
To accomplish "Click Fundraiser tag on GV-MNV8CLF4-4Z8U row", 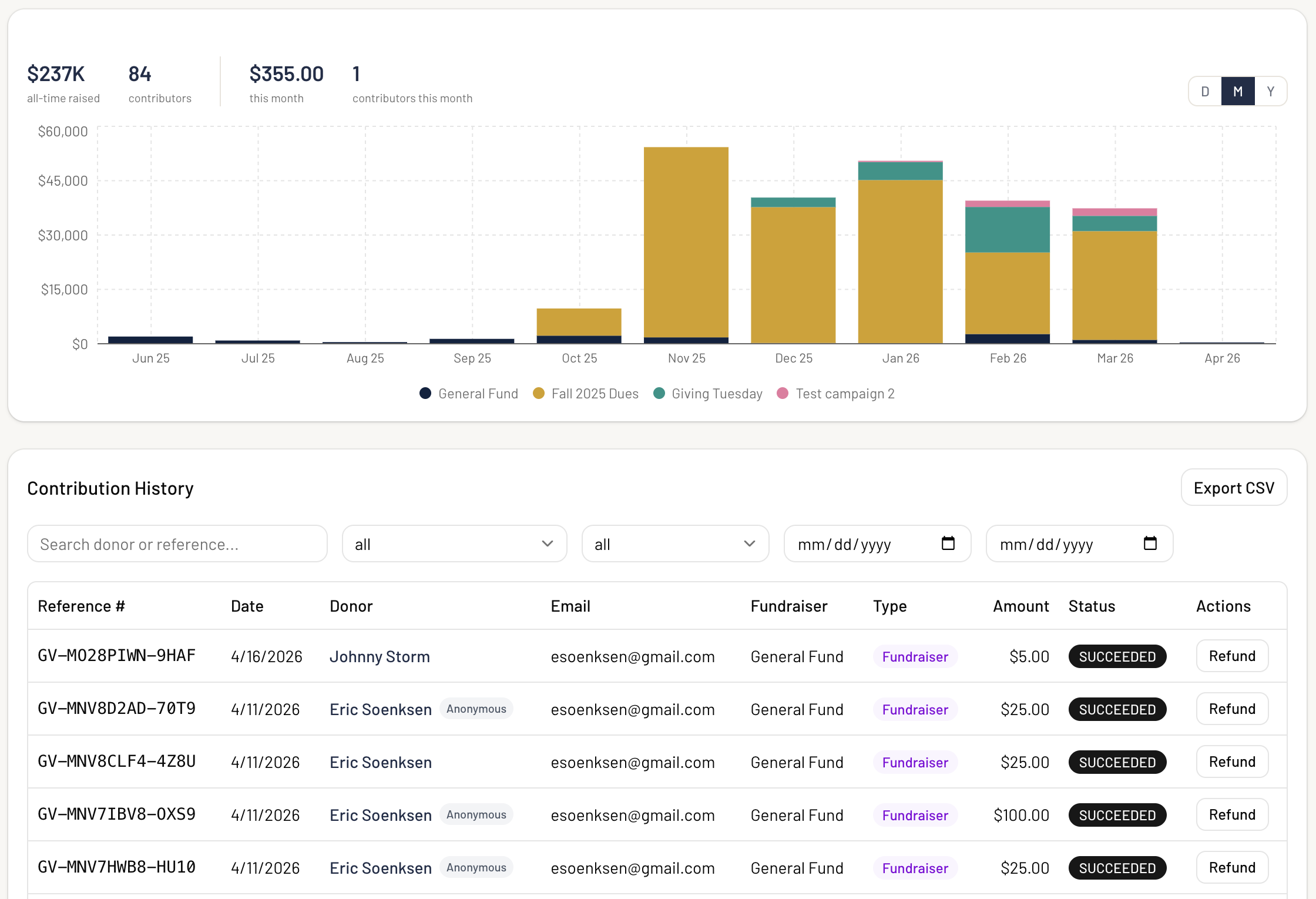I will pos(915,763).
